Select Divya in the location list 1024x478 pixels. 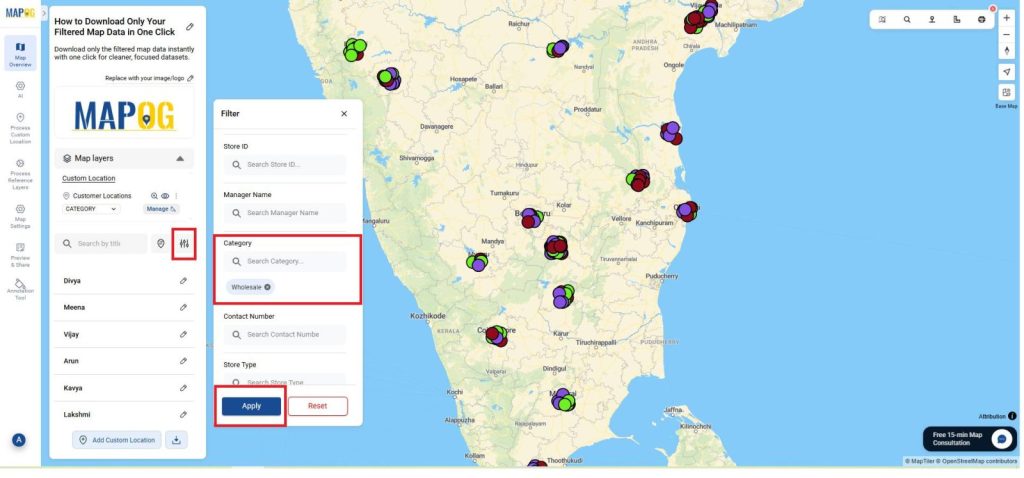point(72,281)
